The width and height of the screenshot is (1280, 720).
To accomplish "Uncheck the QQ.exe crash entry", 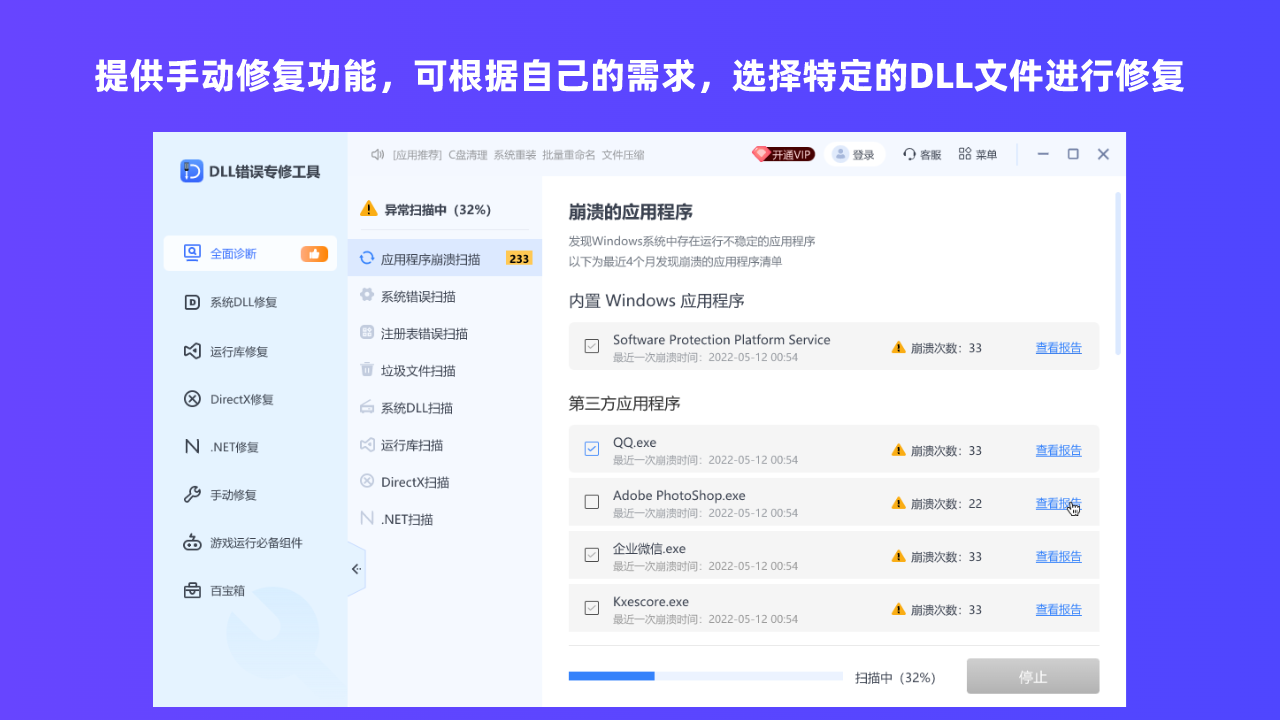I will coord(591,449).
